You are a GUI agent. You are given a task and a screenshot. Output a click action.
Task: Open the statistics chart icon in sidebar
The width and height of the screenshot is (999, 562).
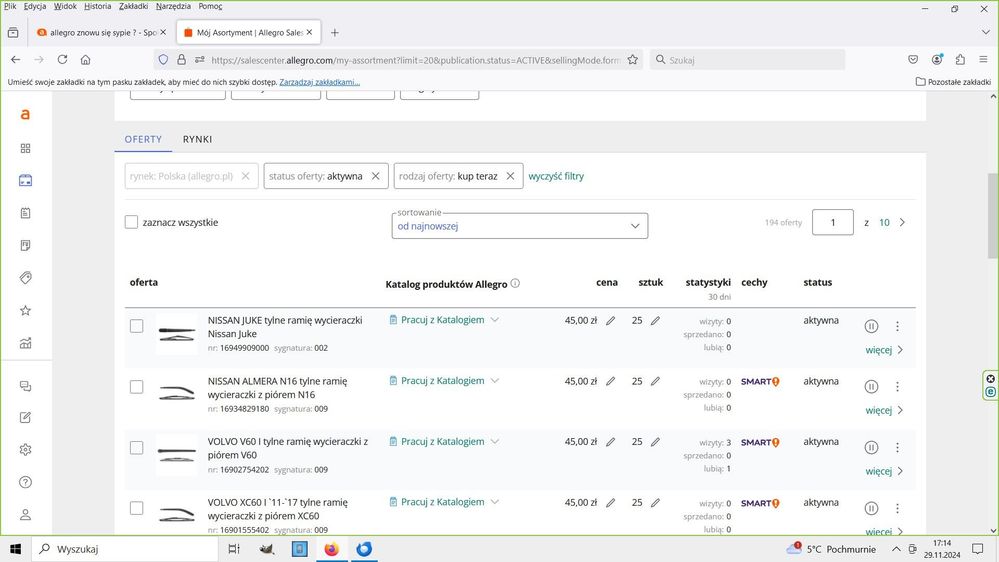pyautogui.click(x=25, y=343)
